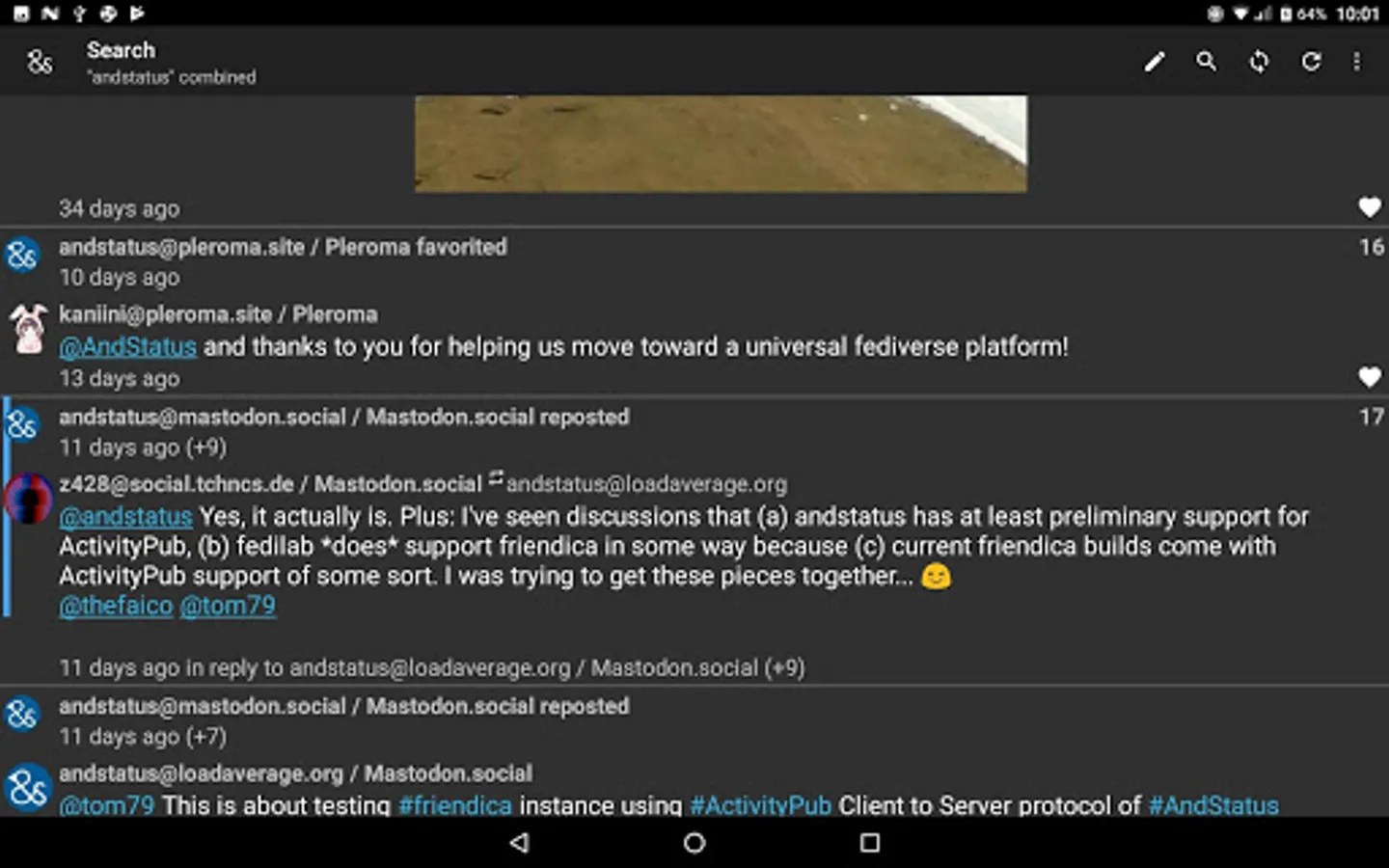This screenshot has width=1389, height=868.
Task: Tap the Android back navigation button
Action: (519, 843)
